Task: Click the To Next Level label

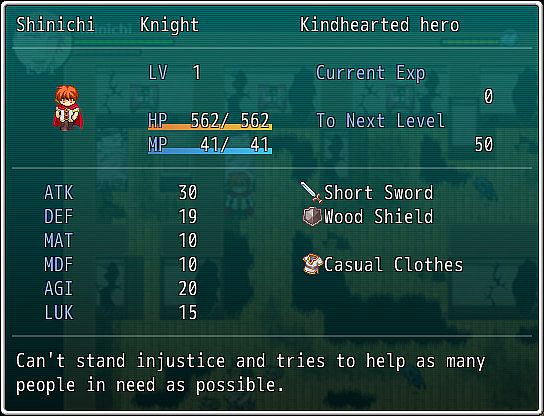Action: [x=381, y=121]
